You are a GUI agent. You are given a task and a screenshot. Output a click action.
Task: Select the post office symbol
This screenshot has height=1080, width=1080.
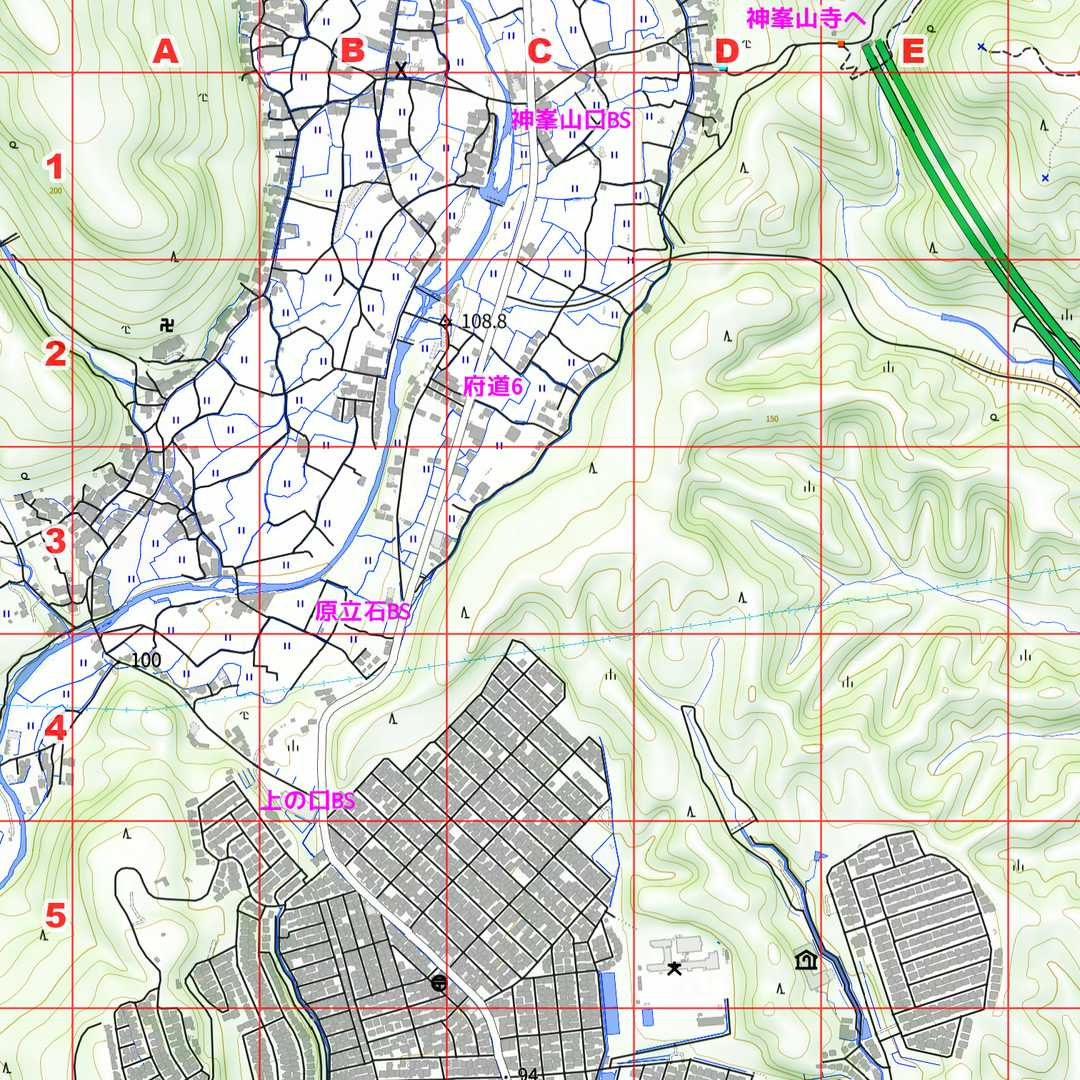coord(438,983)
